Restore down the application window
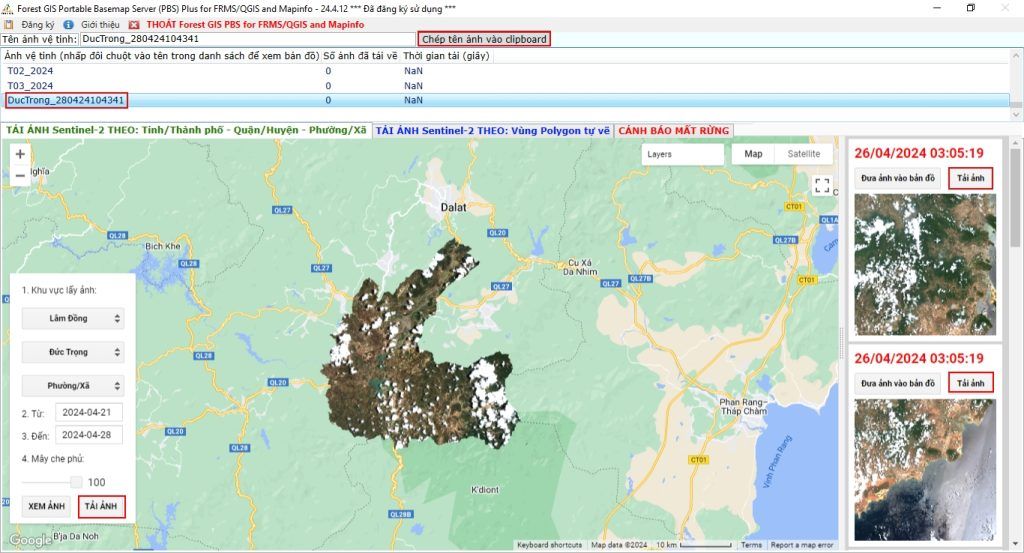1024x553 pixels. [x=970, y=8]
